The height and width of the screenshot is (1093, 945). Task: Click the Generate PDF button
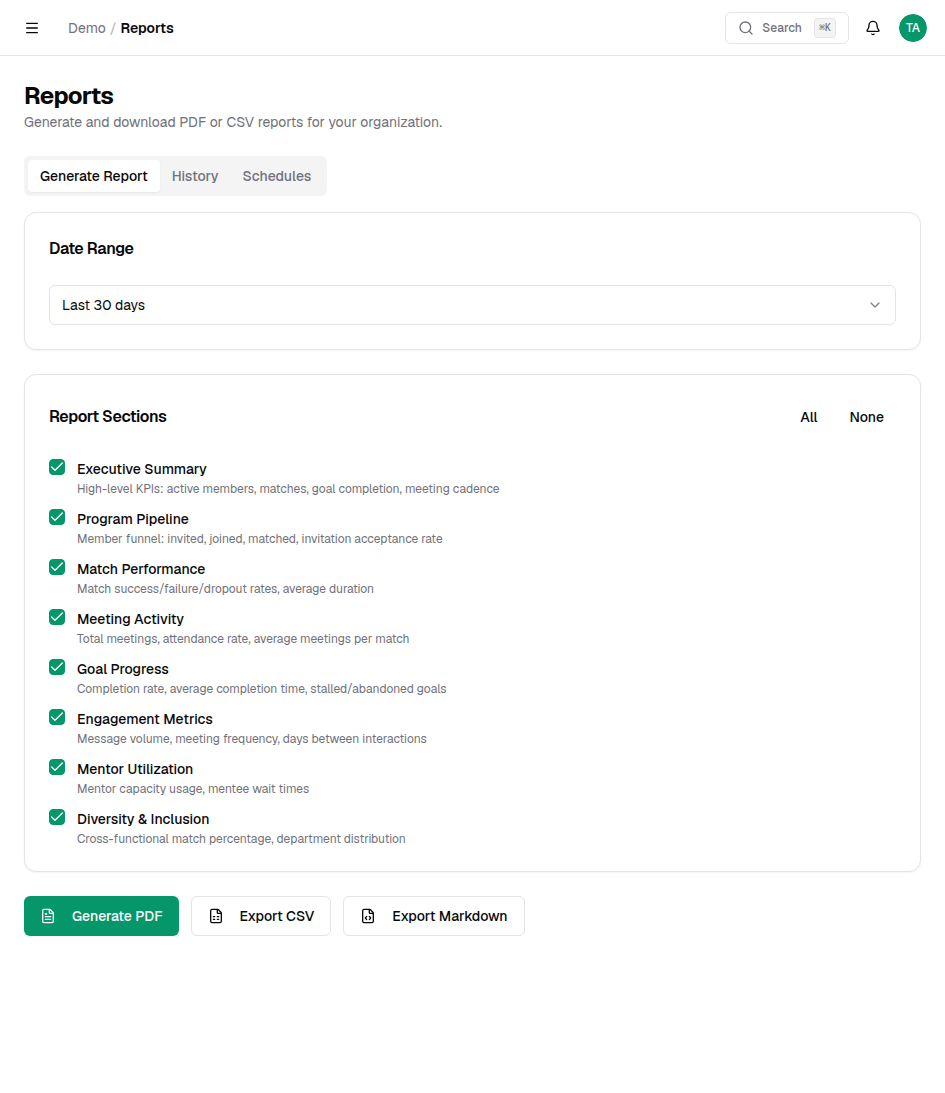coord(101,915)
